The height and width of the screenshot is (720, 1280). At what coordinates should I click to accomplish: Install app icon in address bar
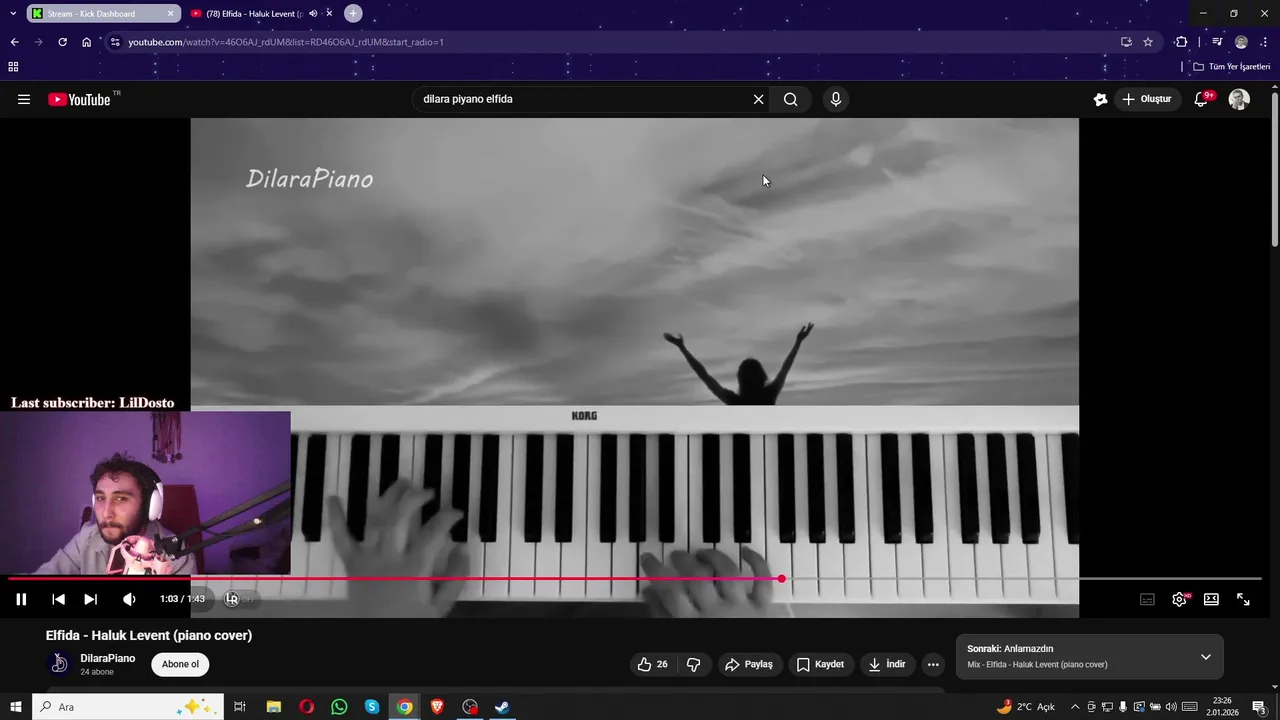[1126, 42]
